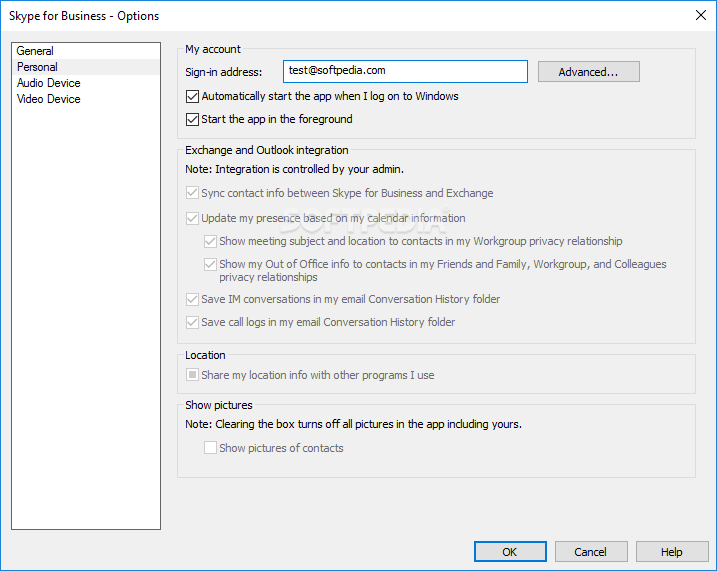Viewport: 717px width, 571px height.
Task: Click the 'Exchange and Outlook integration' group heading
Action: (267, 150)
